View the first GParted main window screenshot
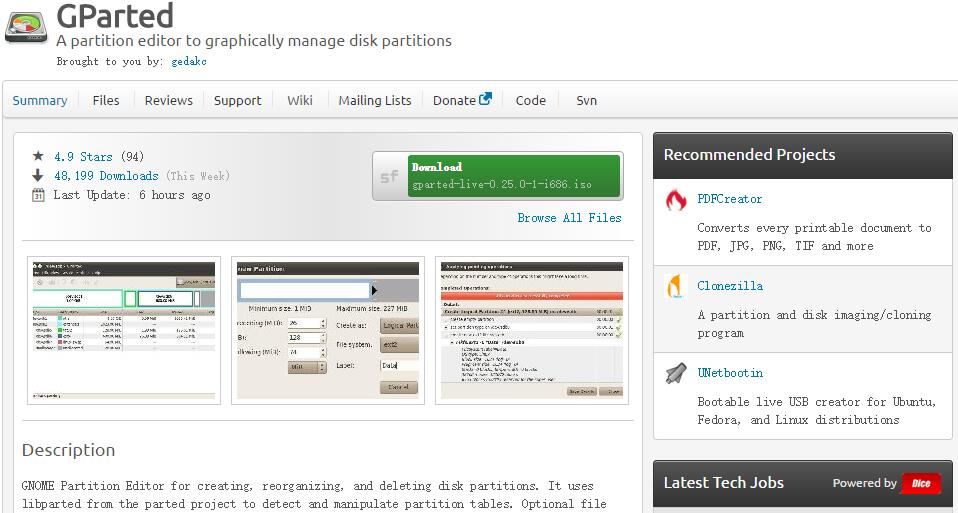Viewport: 958px width, 513px height. [122, 329]
